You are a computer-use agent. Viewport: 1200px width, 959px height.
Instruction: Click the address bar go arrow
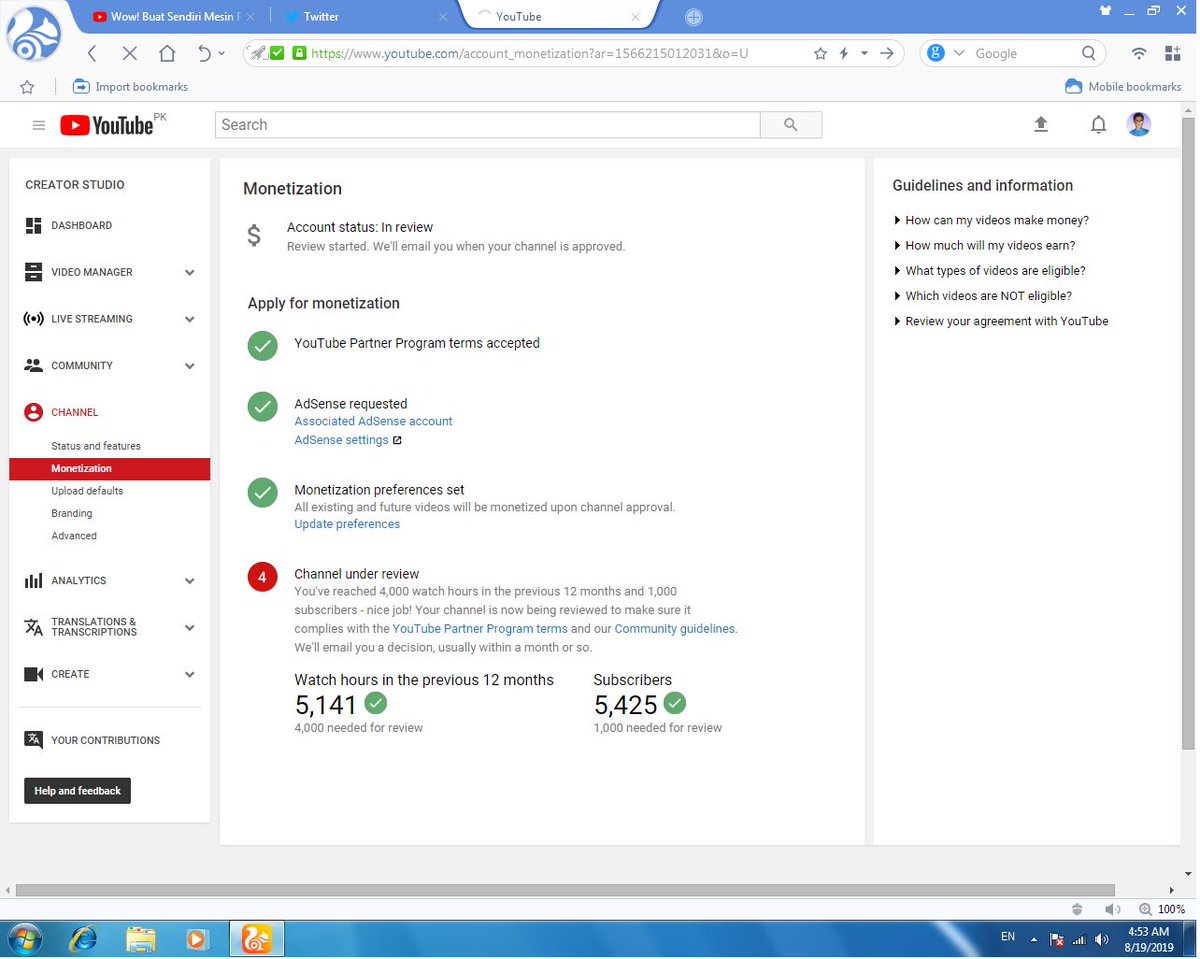point(886,54)
